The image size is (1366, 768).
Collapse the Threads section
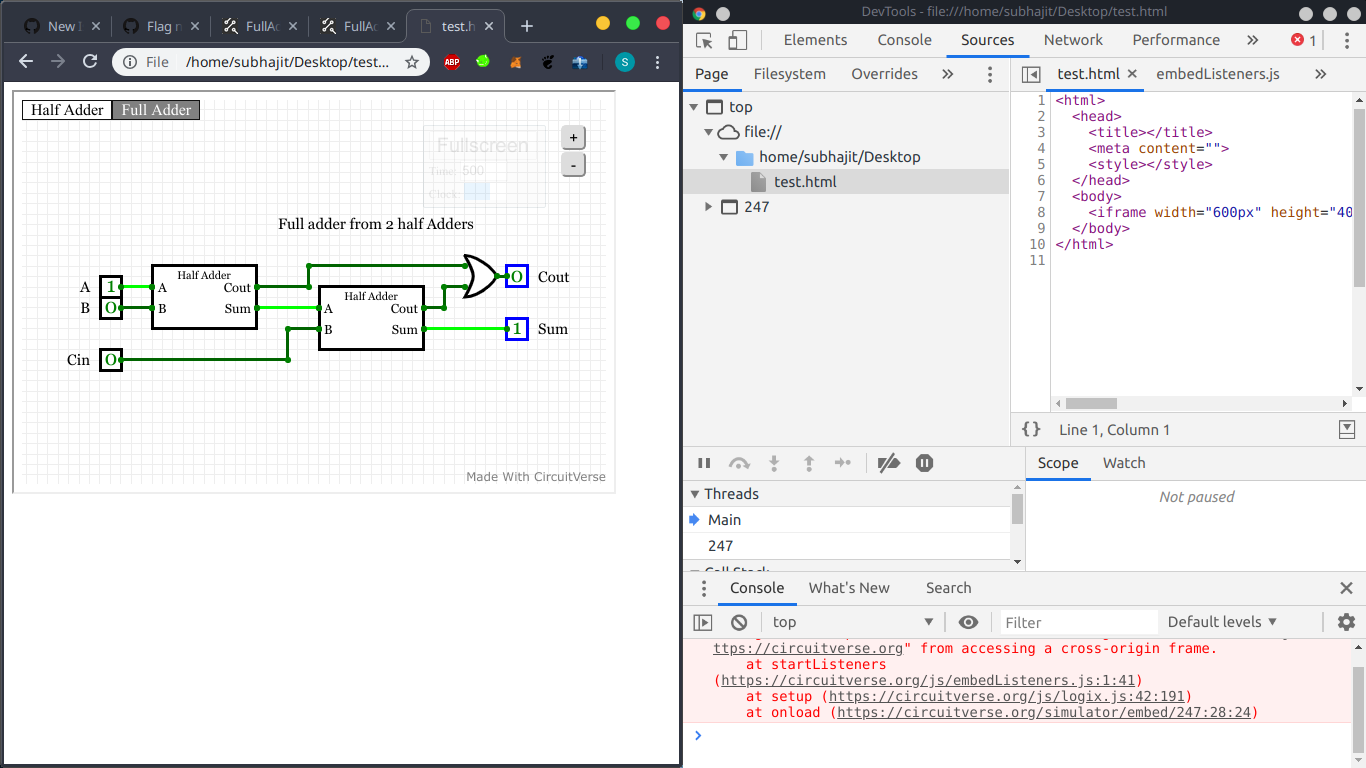(x=694, y=494)
